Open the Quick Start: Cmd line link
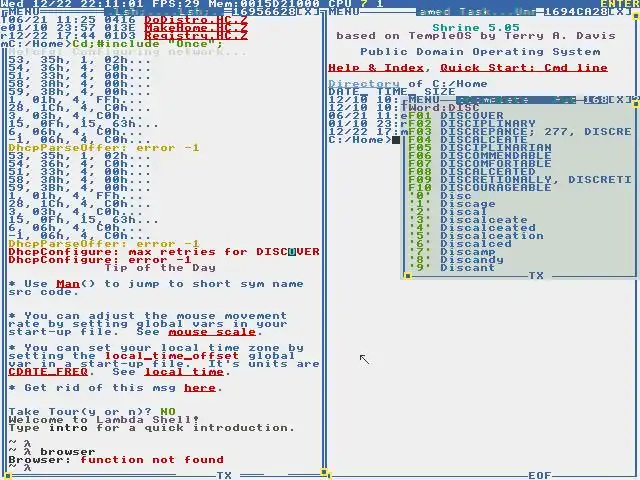This screenshot has height=480, width=640. click(524, 68)
